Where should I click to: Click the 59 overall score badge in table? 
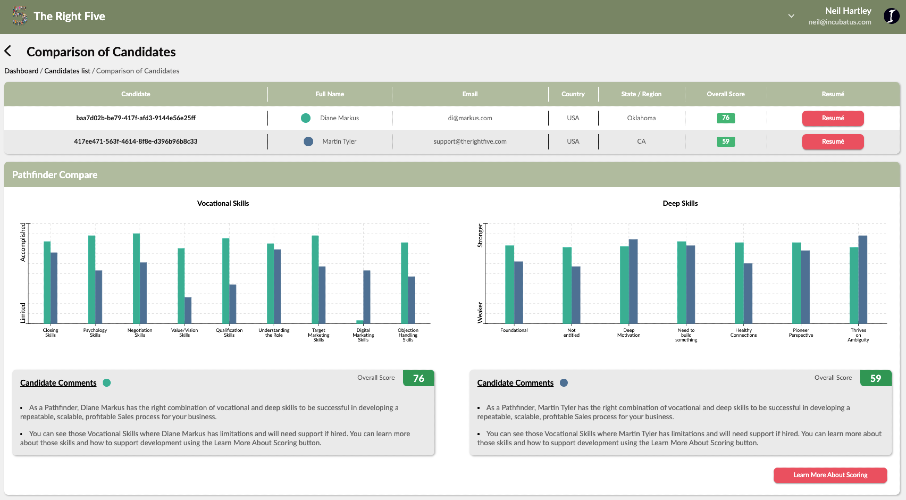click(x=726, y=142)
